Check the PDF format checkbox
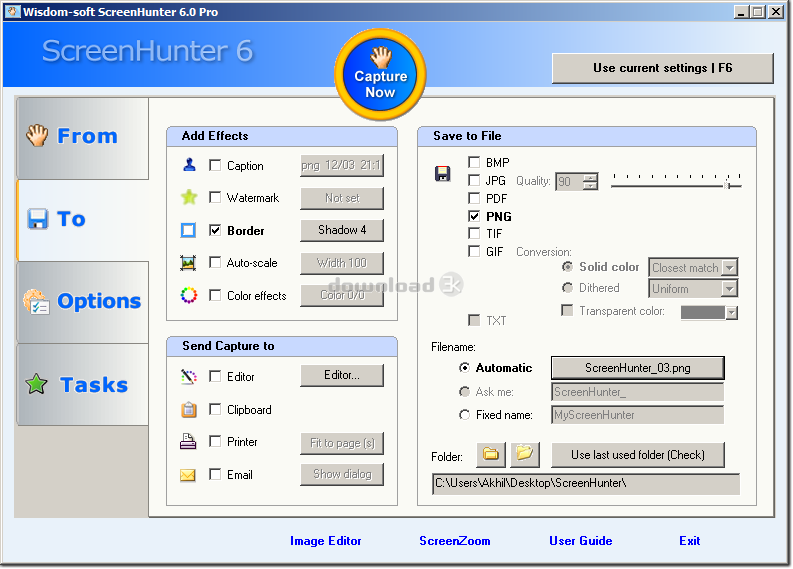This screenshot has width=793, height=569. (474, 198)
